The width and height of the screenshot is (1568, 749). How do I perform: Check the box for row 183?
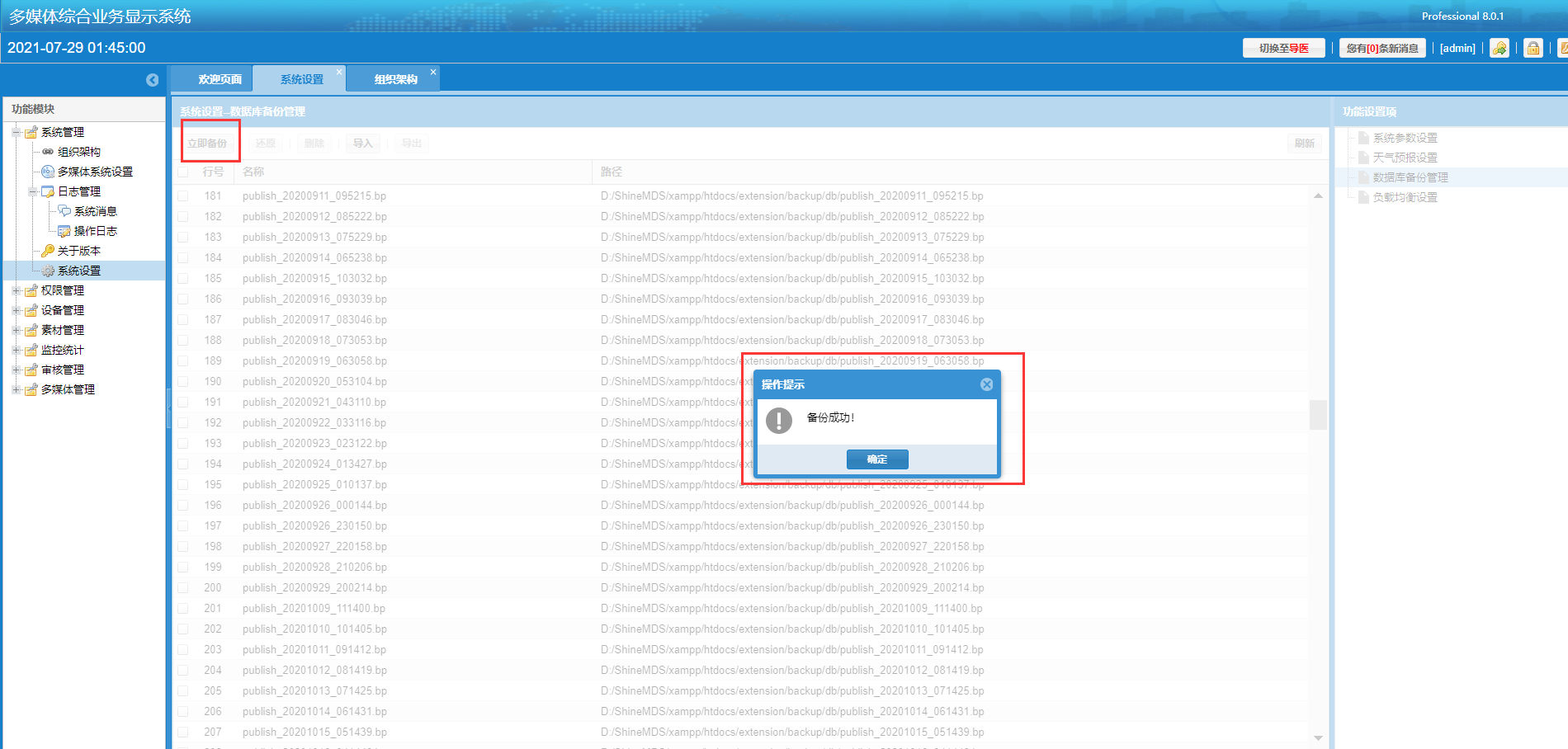pyautogui.click(x=183, y=238)
